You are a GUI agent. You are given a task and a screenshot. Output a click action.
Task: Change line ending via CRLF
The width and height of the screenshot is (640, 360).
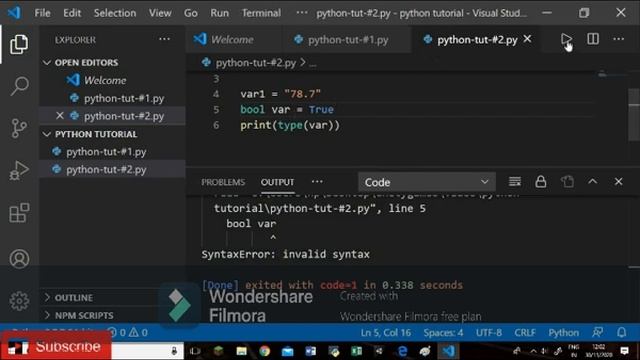tap(525, 333)
